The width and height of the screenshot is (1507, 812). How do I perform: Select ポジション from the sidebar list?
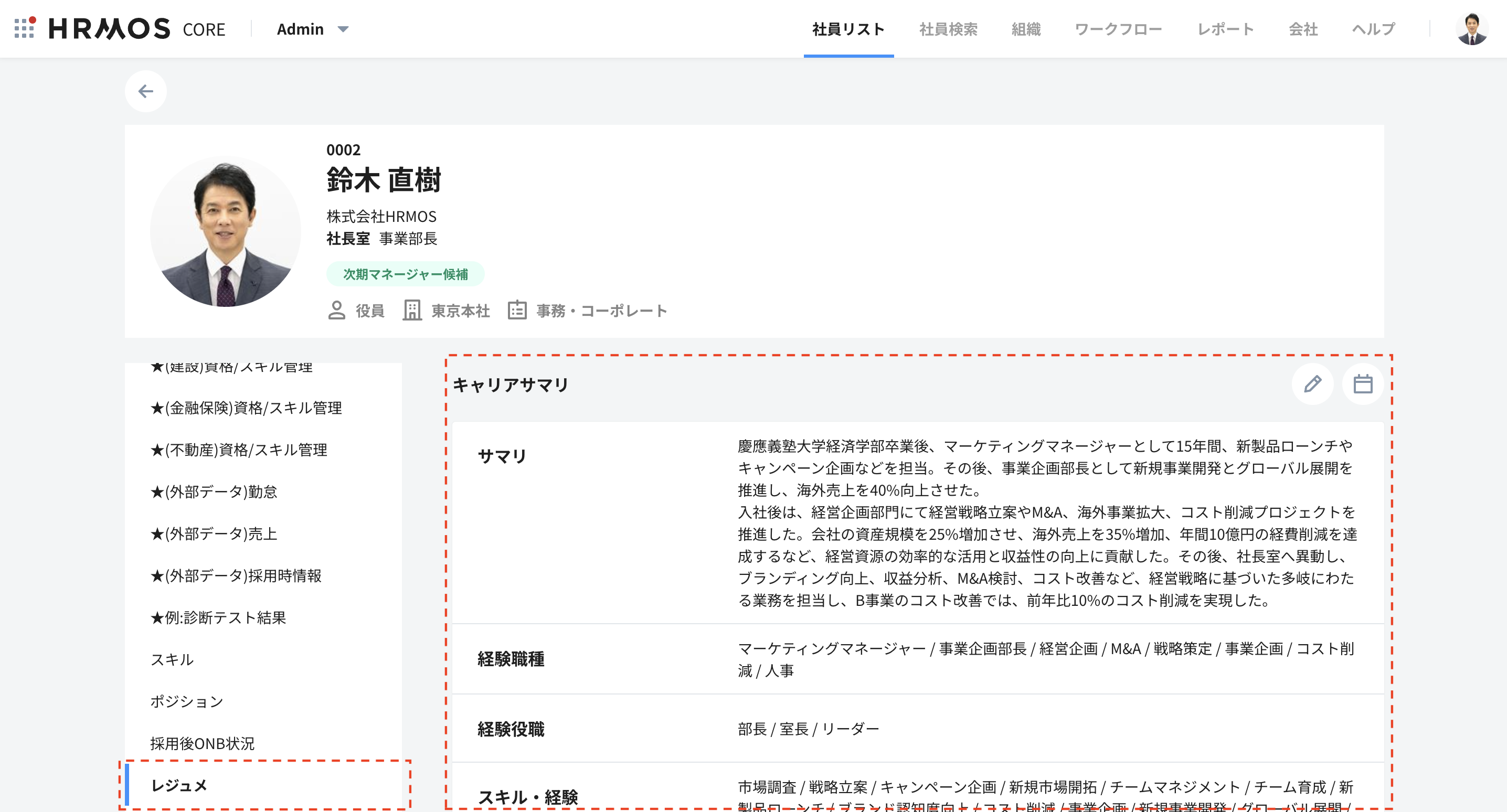pyautogui.click(x=186, y=701)
